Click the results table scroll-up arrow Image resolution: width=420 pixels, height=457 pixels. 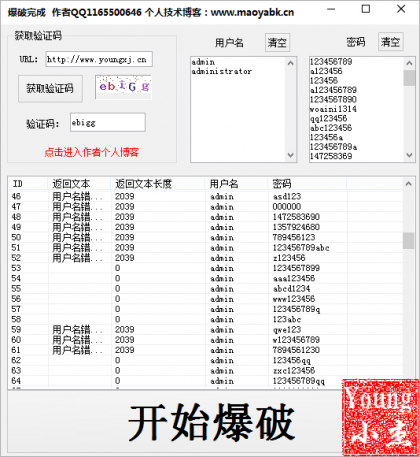408,184
